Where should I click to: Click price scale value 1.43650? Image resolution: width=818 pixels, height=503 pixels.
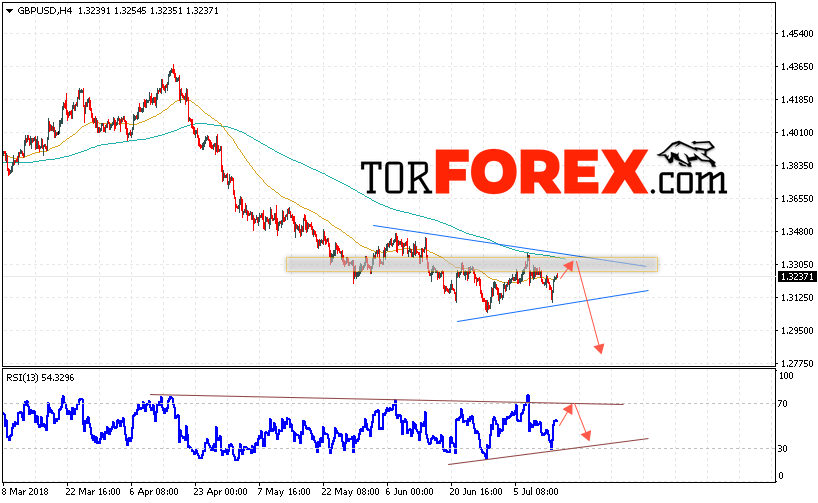tap(797, 67)
